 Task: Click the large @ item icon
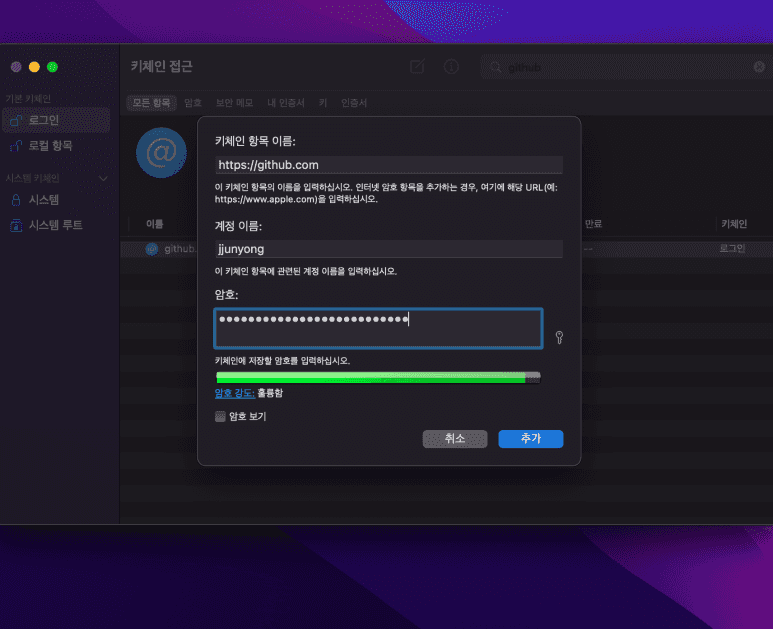pyautogui.click(x=161, y=153)
